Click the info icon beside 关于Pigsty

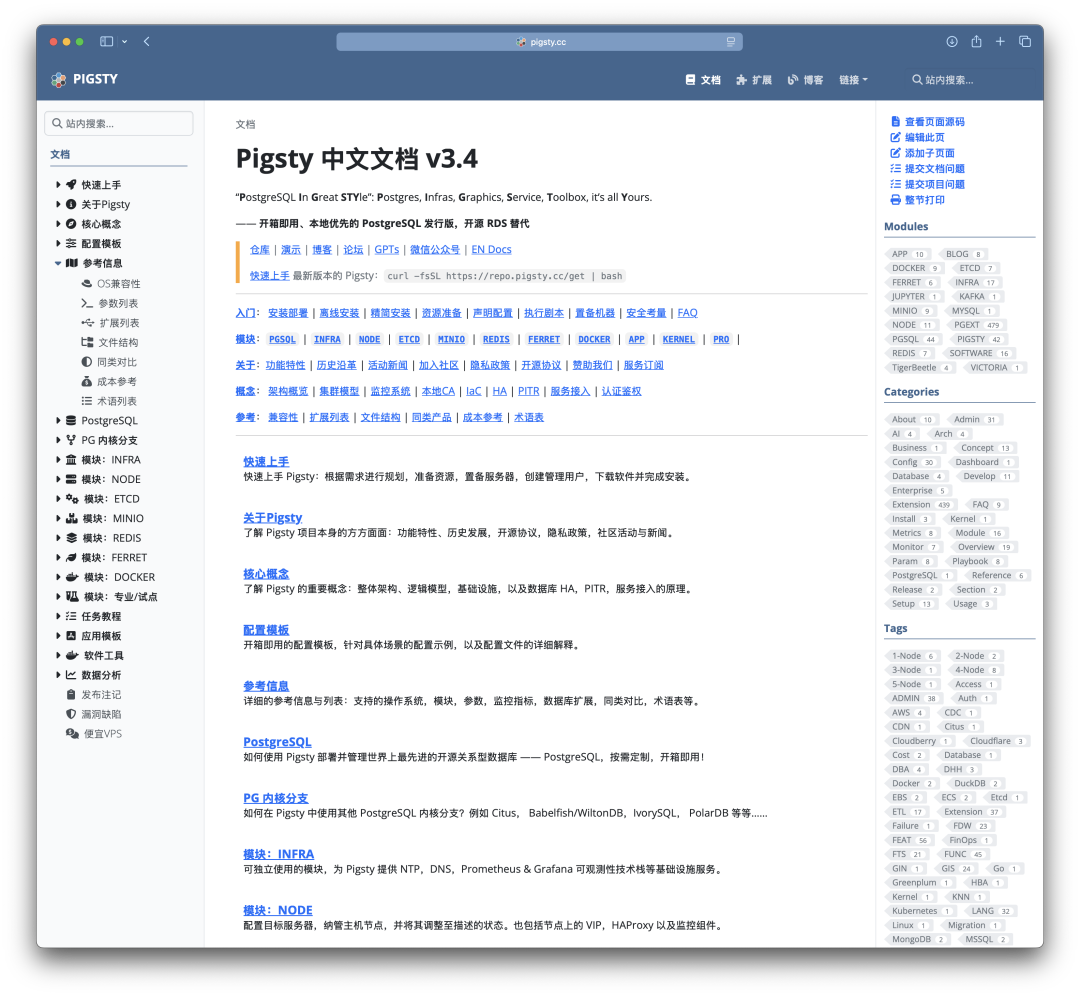[x=71, y=204]
